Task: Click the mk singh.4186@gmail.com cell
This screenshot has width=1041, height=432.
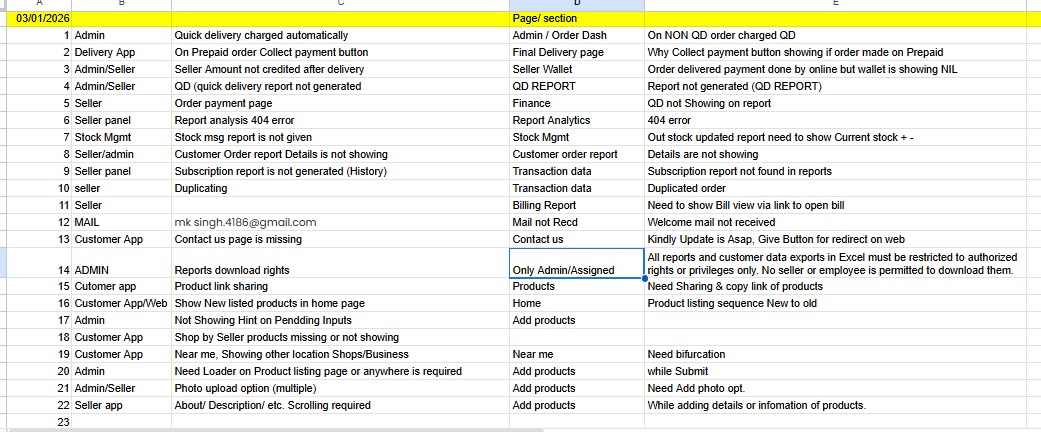Action: pyautogui.click(x=340, y=223)
